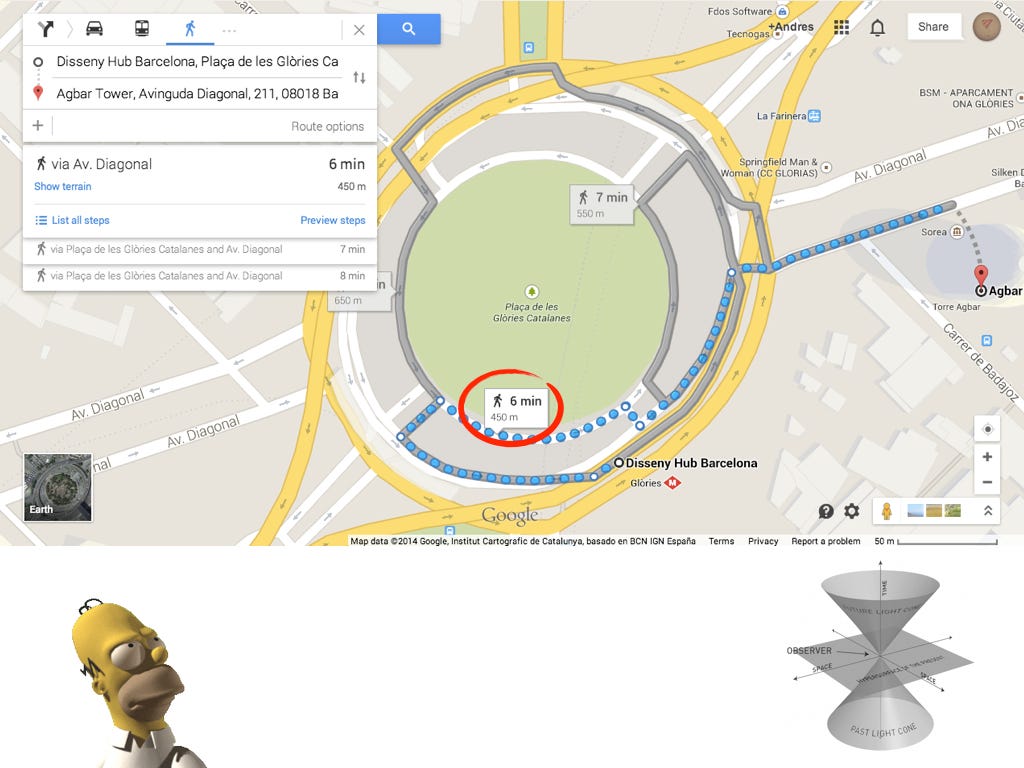Zoom in with the plus control
Image resolution: width=1024 pixels, height=768 pixels.
(987, 456)
